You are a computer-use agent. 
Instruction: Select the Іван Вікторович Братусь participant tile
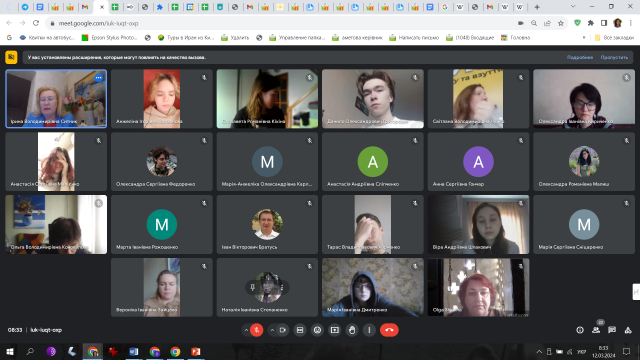click(x=267, y=224)
